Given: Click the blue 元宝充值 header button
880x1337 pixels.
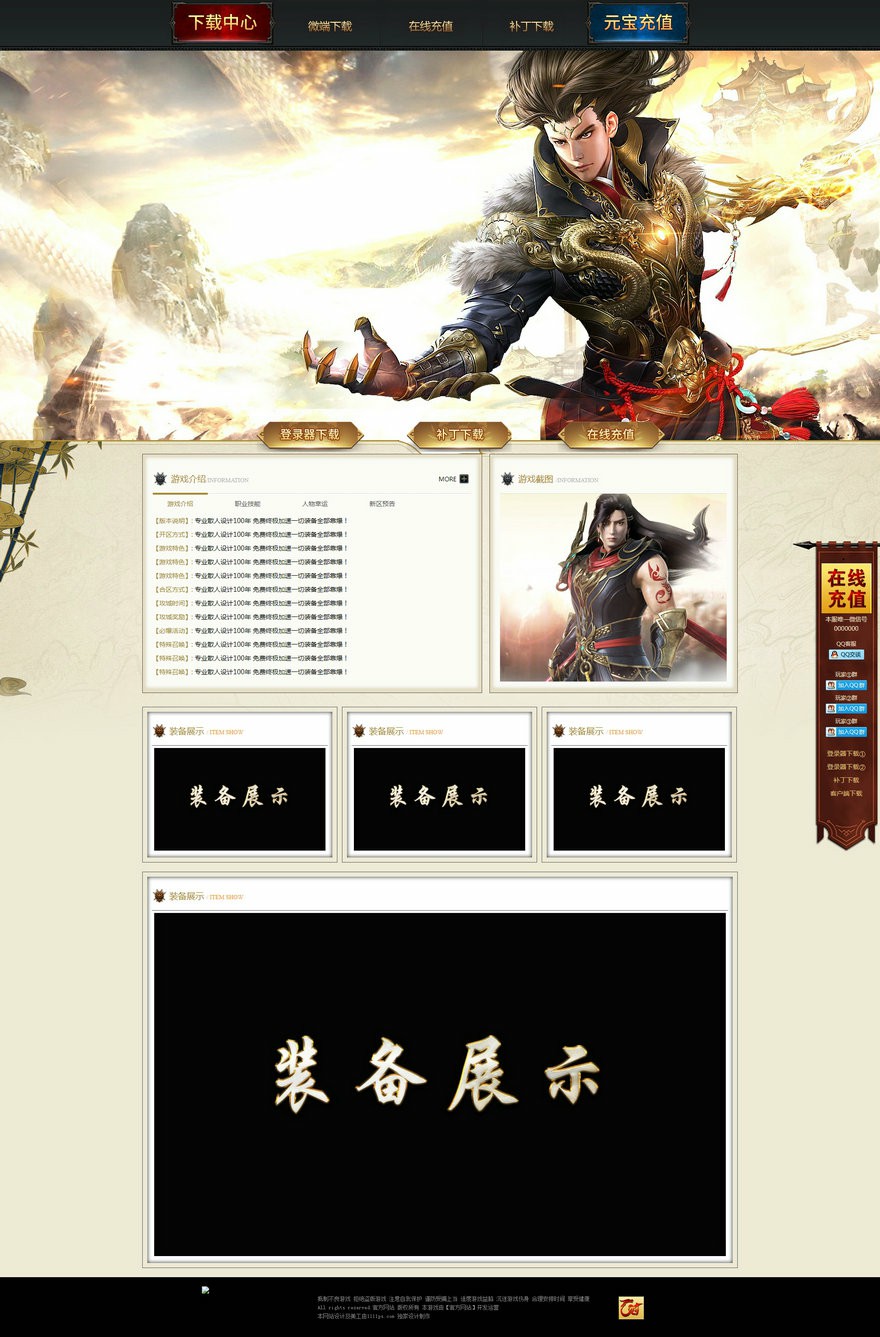Looking at the screenshot, I should (x=638, y=22).
